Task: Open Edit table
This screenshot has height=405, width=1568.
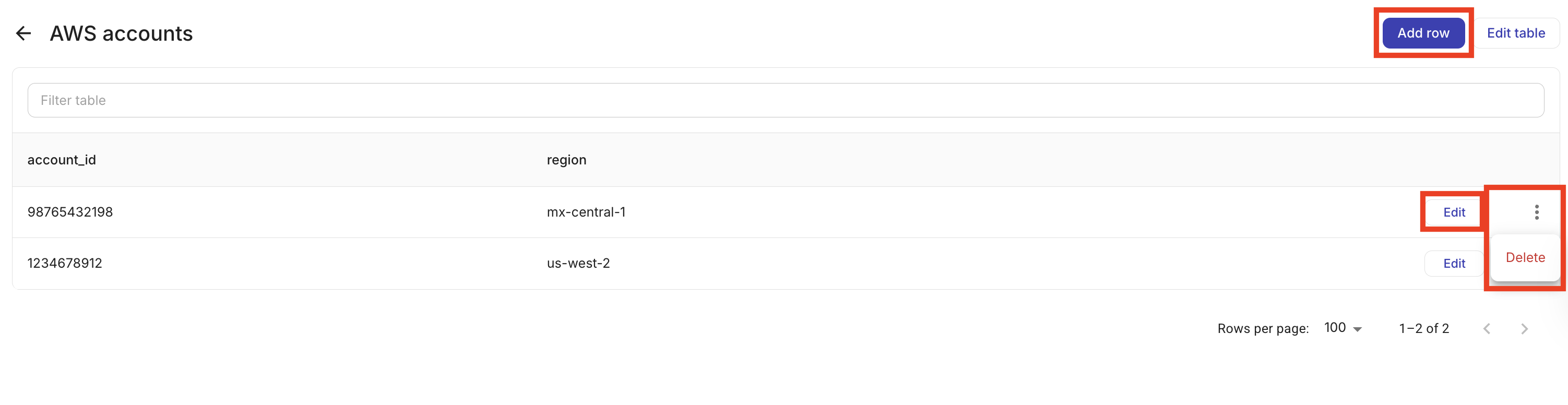Action: (x=1516, y=33)
